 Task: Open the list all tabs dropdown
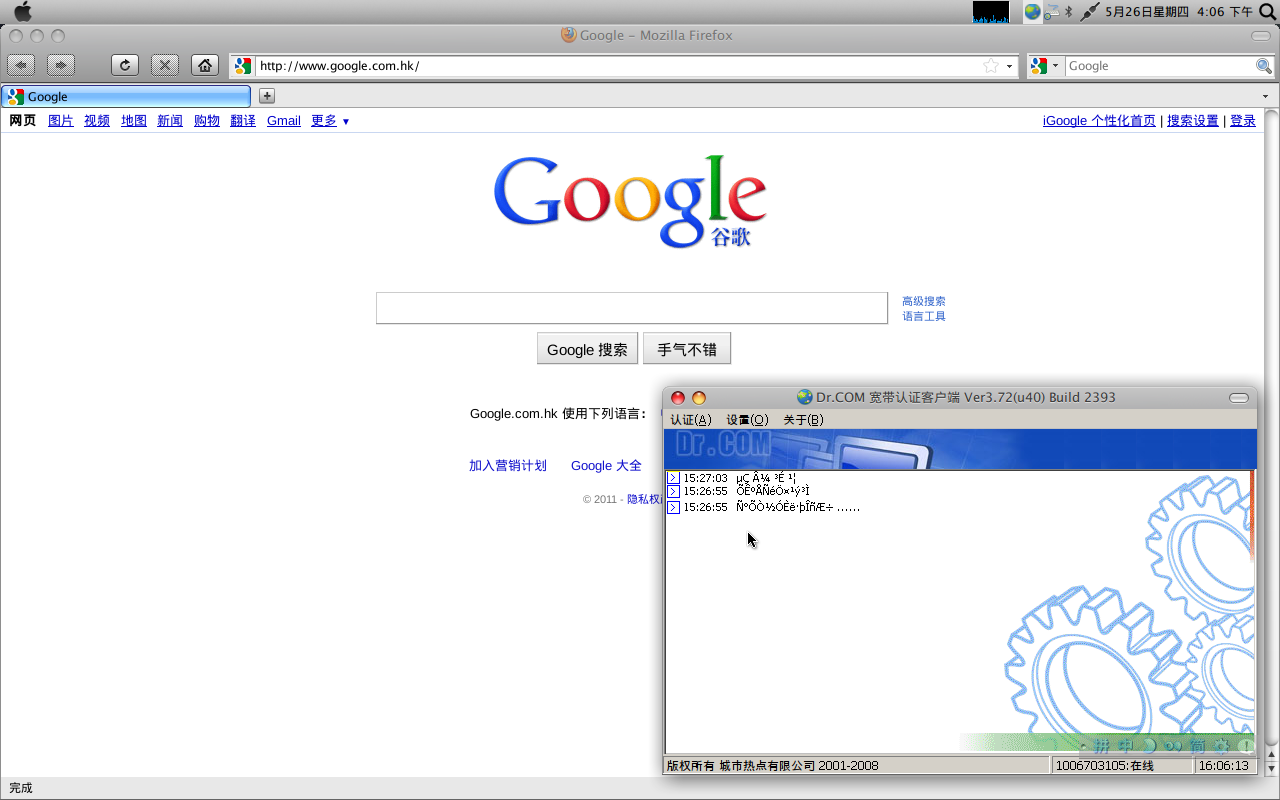pos(1265,97)
